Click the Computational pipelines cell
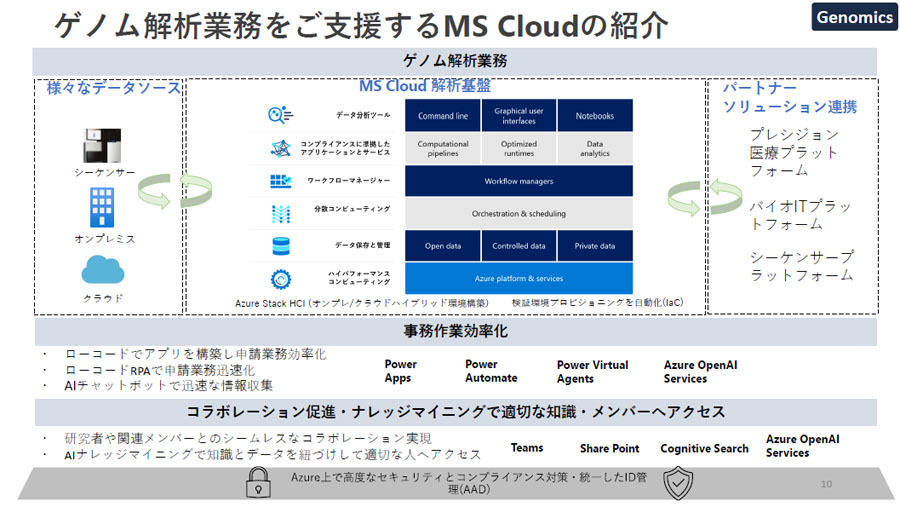 tap(443, 149)
